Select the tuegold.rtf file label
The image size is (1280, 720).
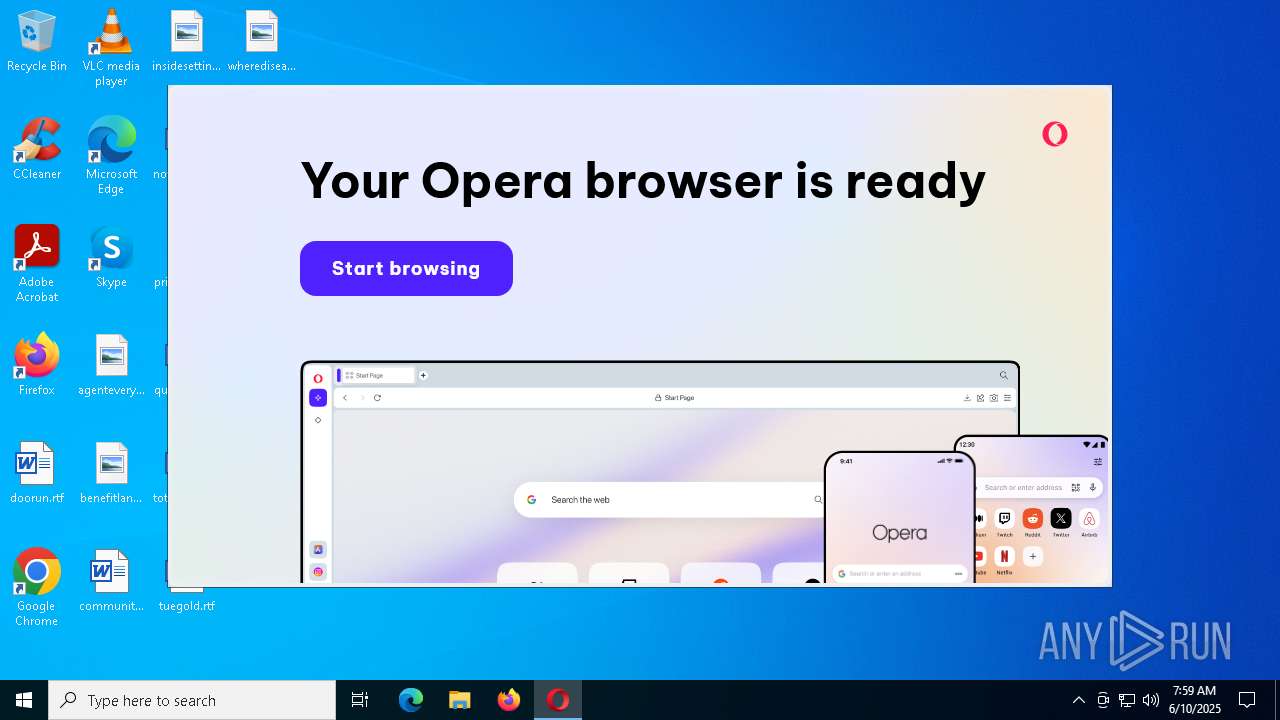(x=186, y=605)
